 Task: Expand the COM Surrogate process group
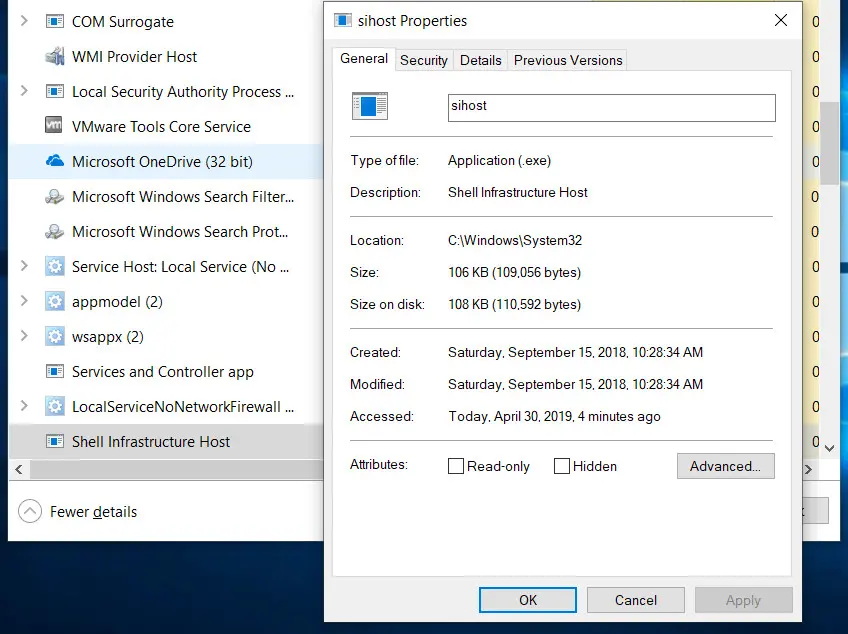tap(24, 22)
